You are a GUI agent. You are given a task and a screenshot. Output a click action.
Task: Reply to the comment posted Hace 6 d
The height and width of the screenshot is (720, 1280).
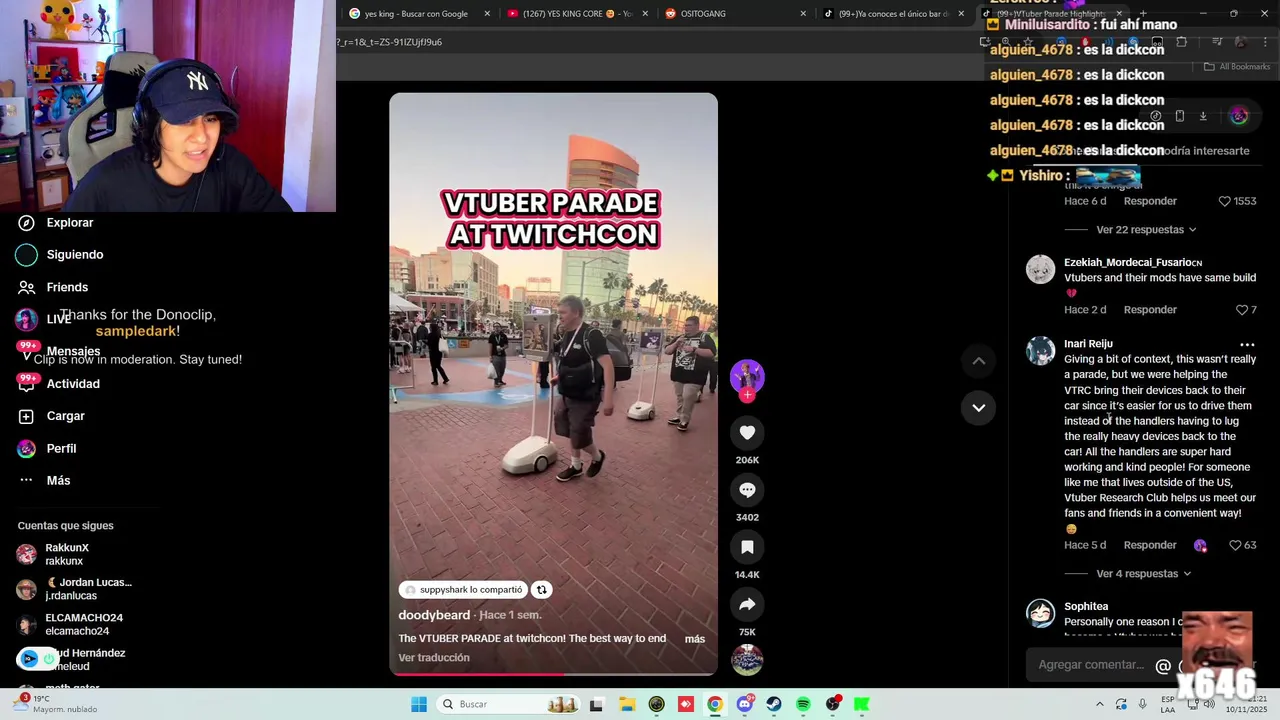(1150, 201)
